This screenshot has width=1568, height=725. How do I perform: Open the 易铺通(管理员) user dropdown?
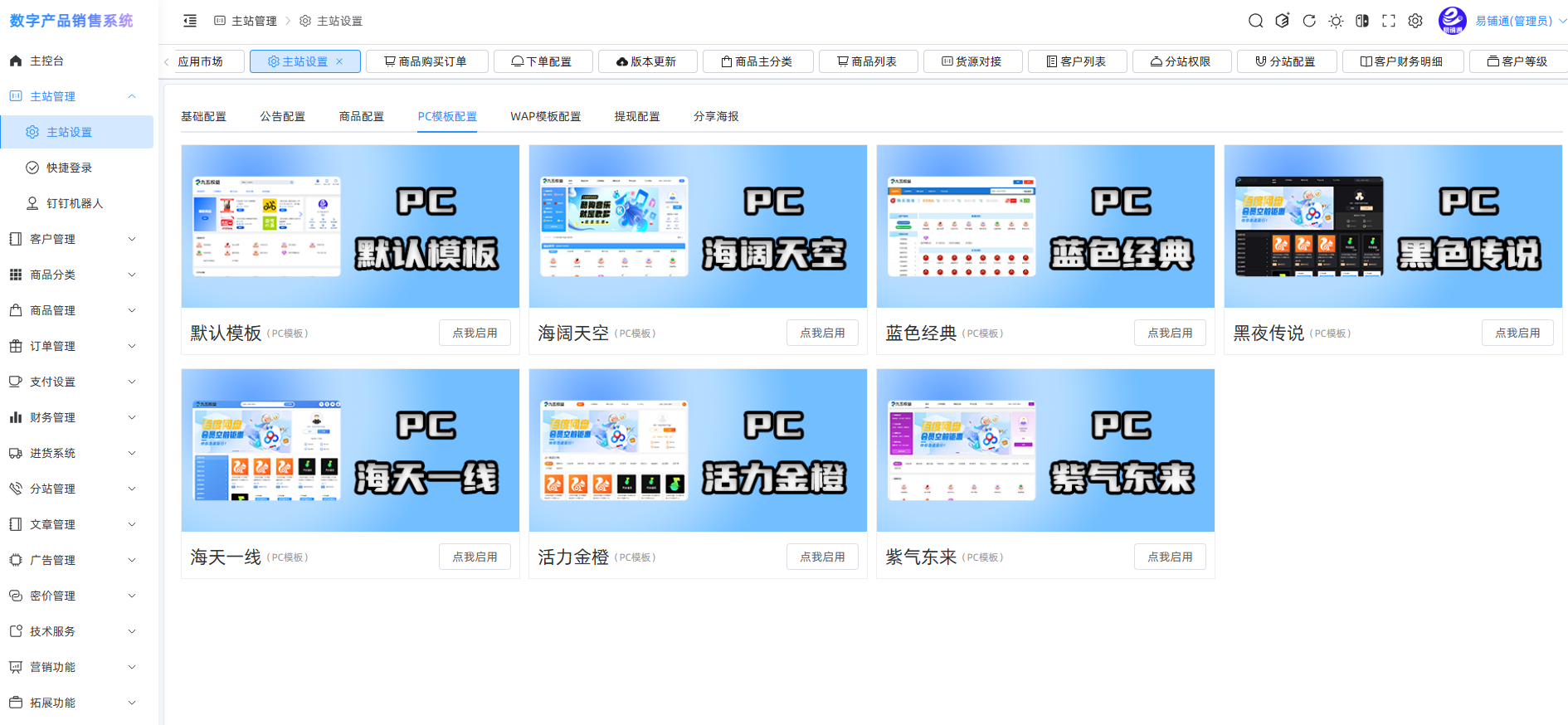point(1520,21)
